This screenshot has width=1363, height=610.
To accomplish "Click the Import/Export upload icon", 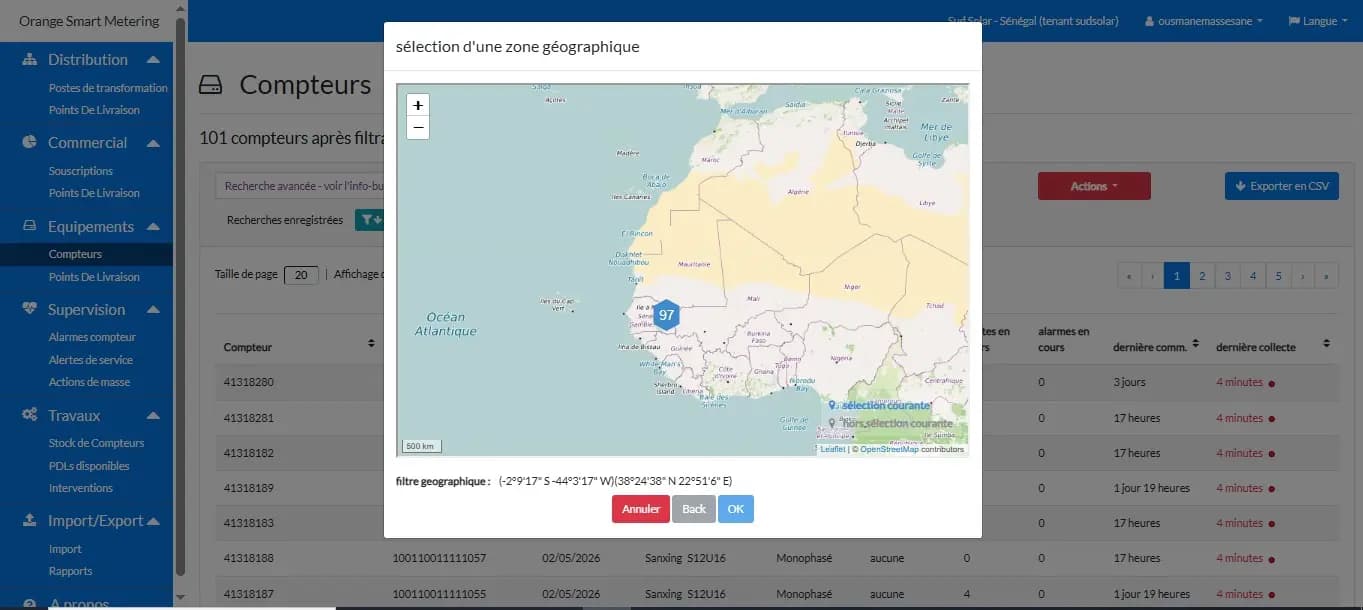I will pyautogui.click(x=30, y=521).
